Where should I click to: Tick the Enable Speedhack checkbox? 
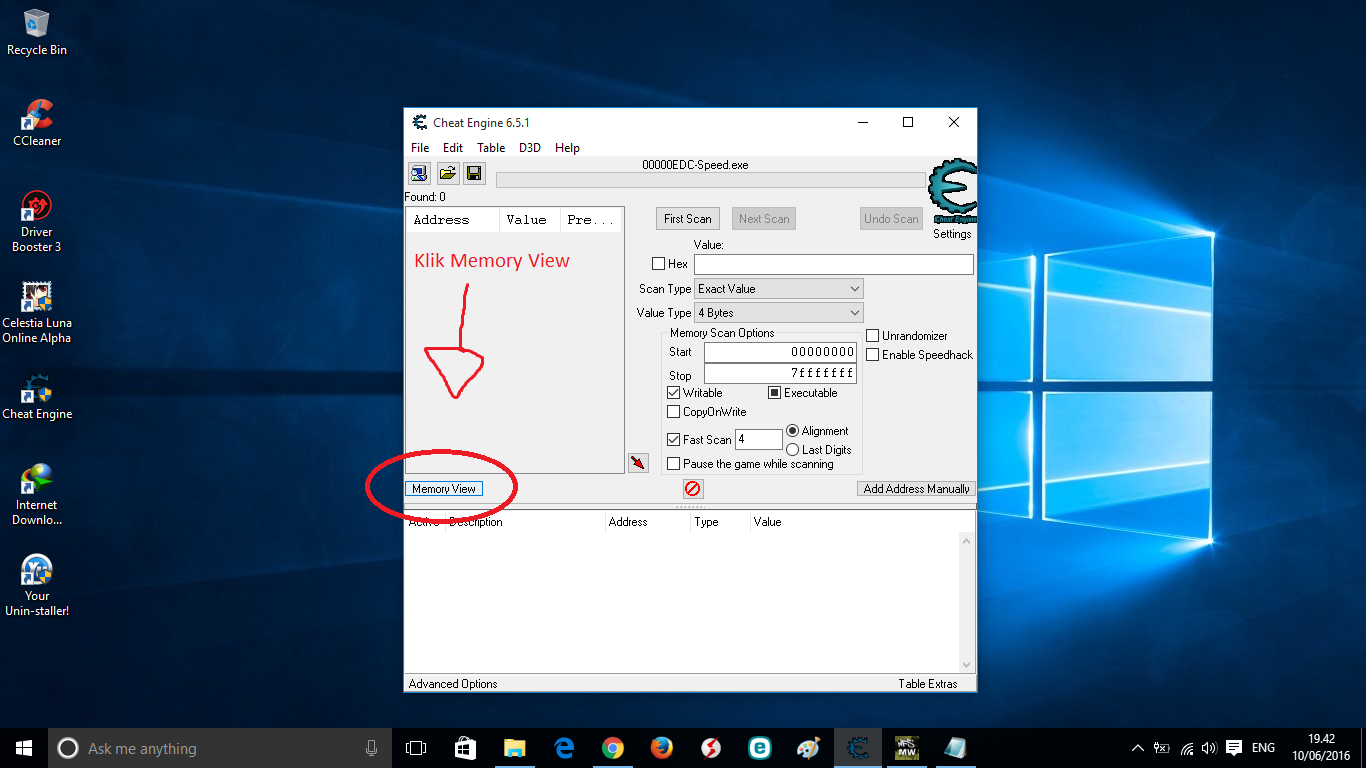[x=872, y=355]
